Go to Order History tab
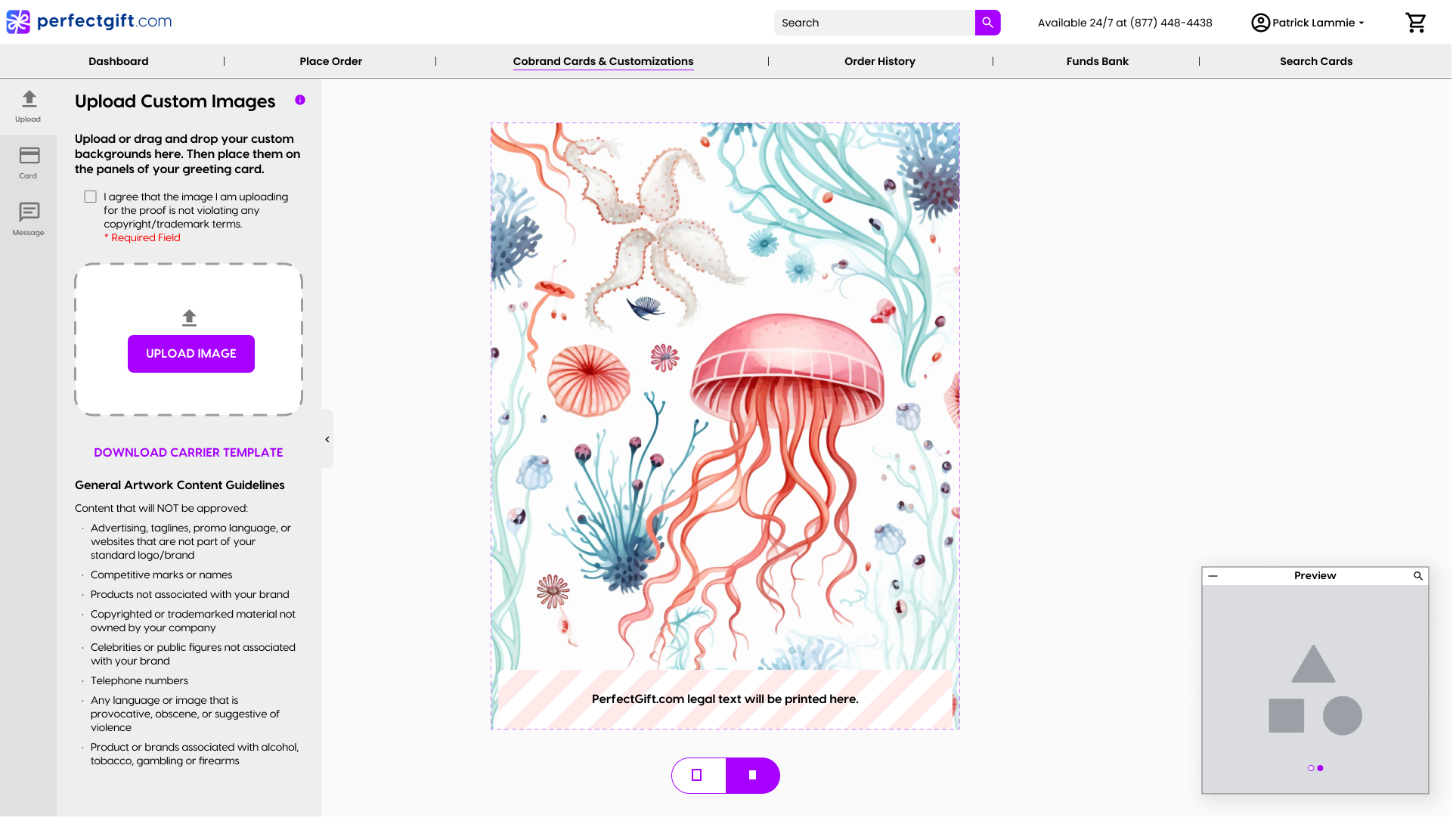 (879, 61)
